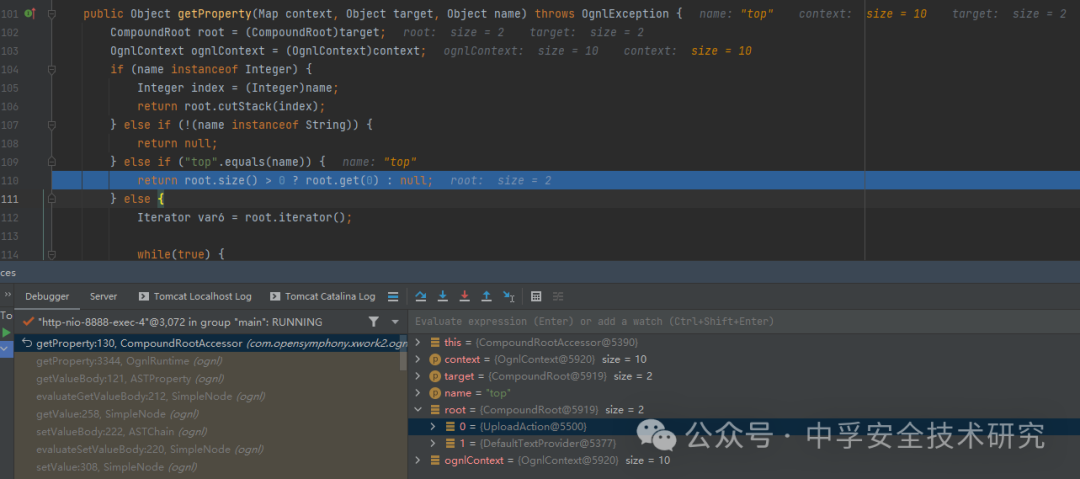Viewport: 1080px width, 479px height.
Task: Open the Tomcat Localhost Log tab
Action: point(195,296)
